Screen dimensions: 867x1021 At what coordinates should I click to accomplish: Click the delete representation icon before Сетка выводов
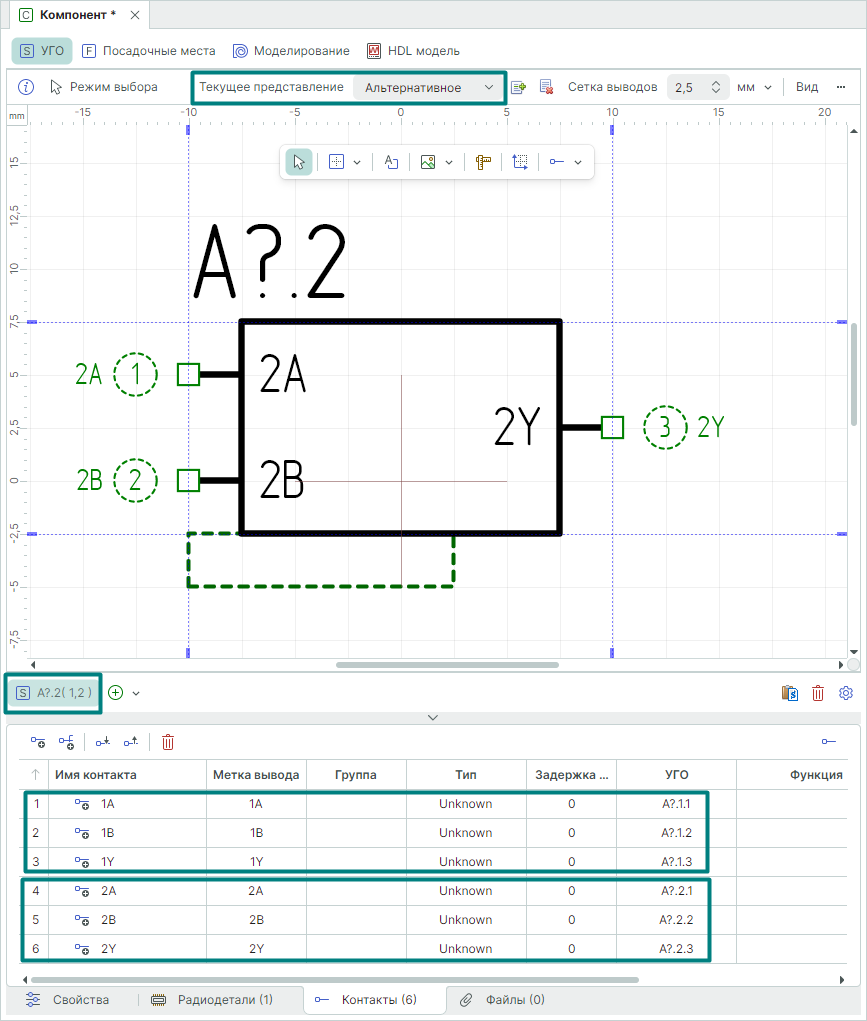click(546, 87)
